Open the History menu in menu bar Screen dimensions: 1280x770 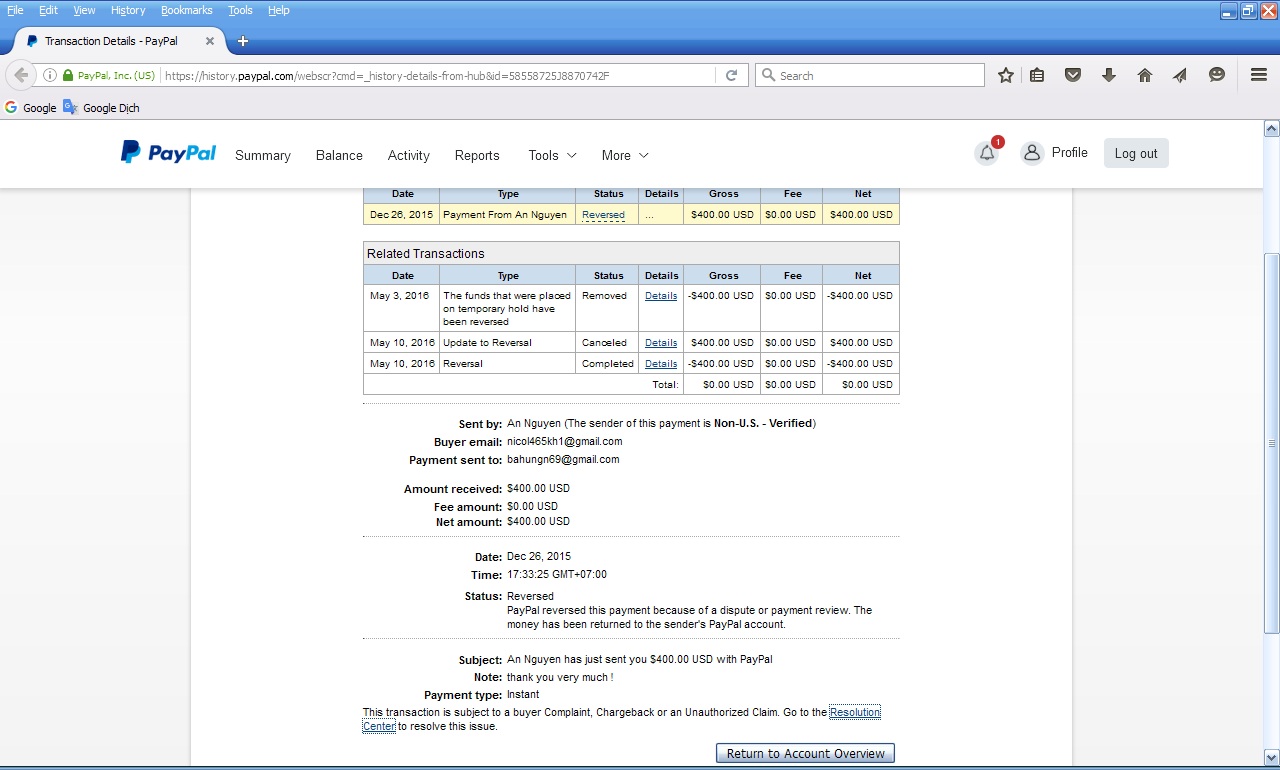(128, 10)
